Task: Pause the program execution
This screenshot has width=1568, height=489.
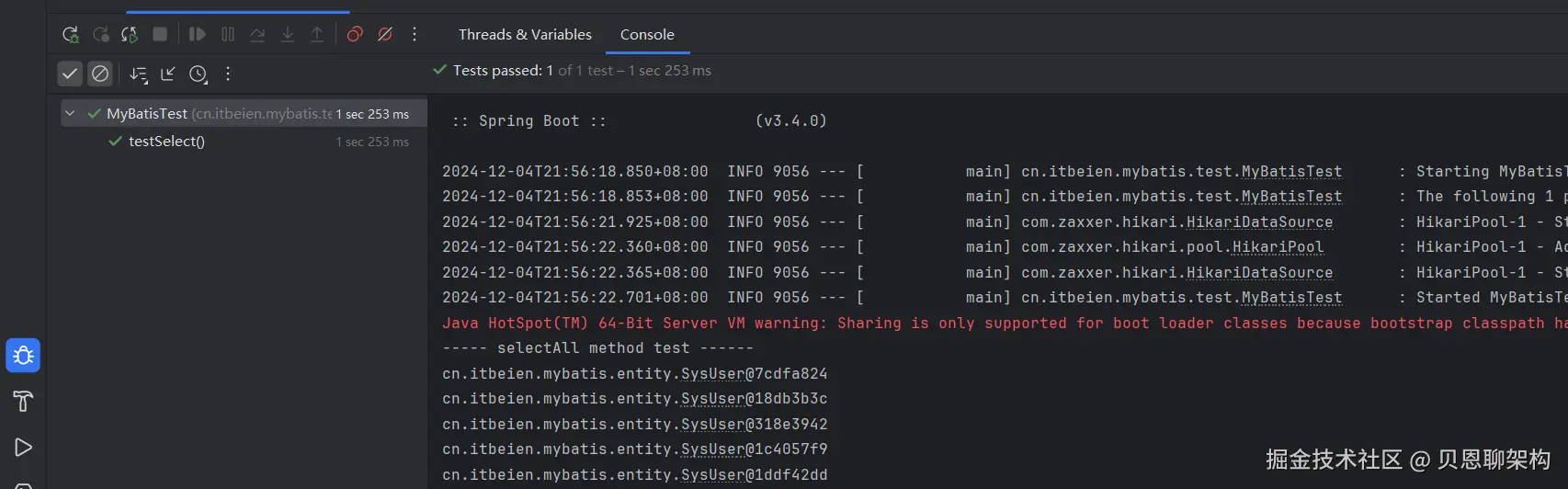Action: click(228, 34)
